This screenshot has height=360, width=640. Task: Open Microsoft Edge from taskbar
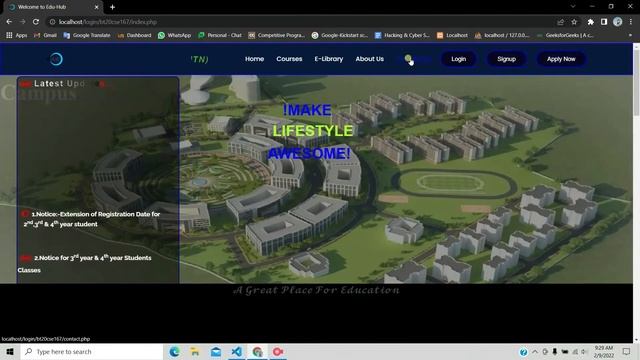pos(174,351)
